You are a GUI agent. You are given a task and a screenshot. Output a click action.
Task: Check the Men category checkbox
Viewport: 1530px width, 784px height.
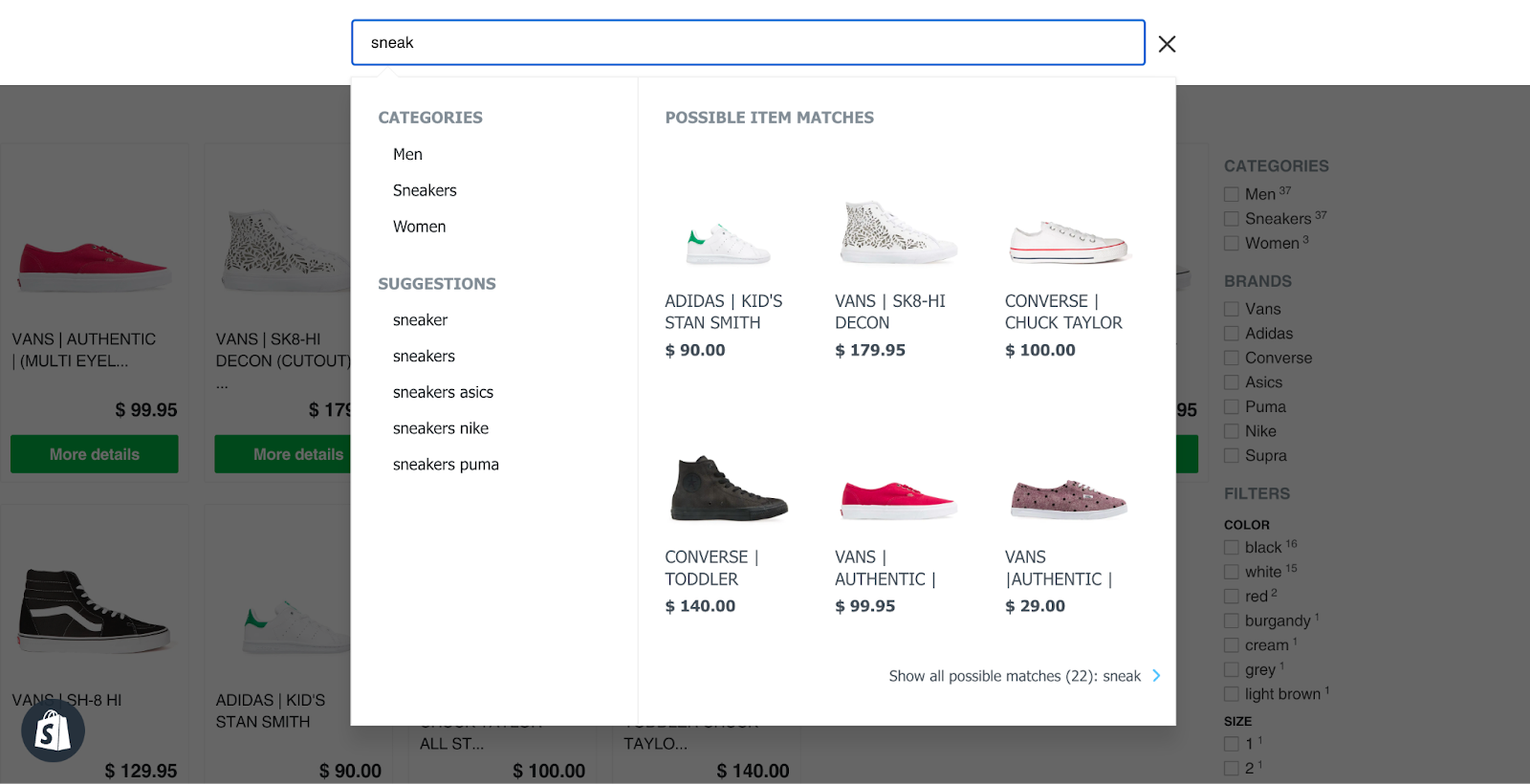[x=1232, y=195]
